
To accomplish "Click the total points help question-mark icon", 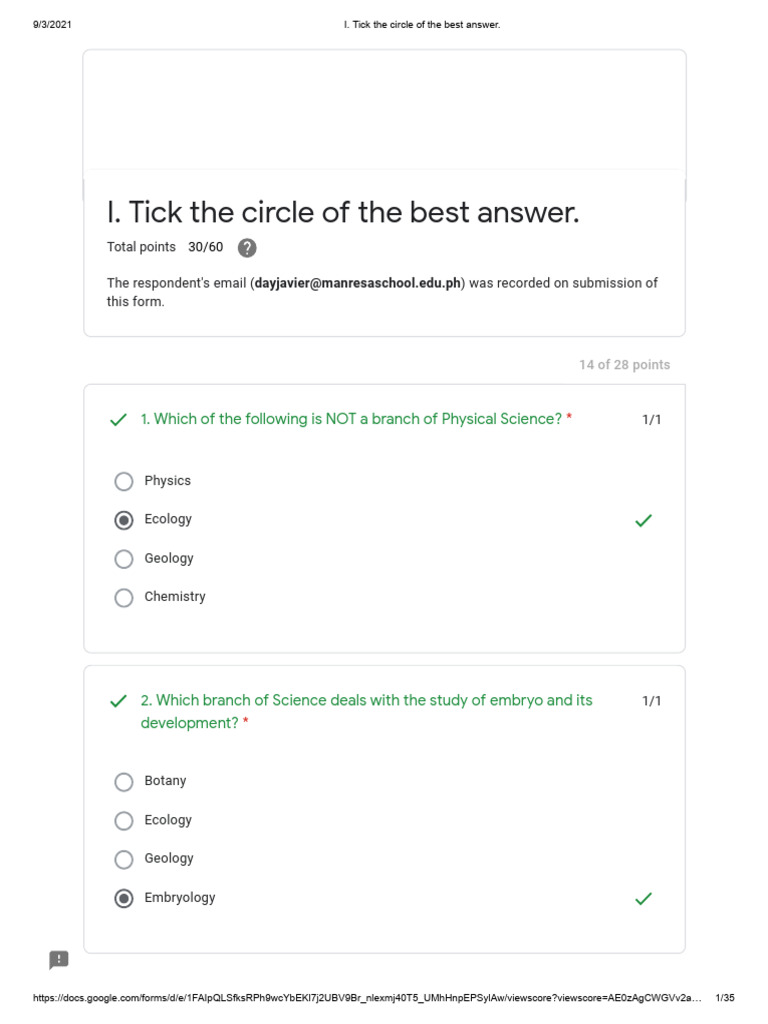I will point(247,248).
